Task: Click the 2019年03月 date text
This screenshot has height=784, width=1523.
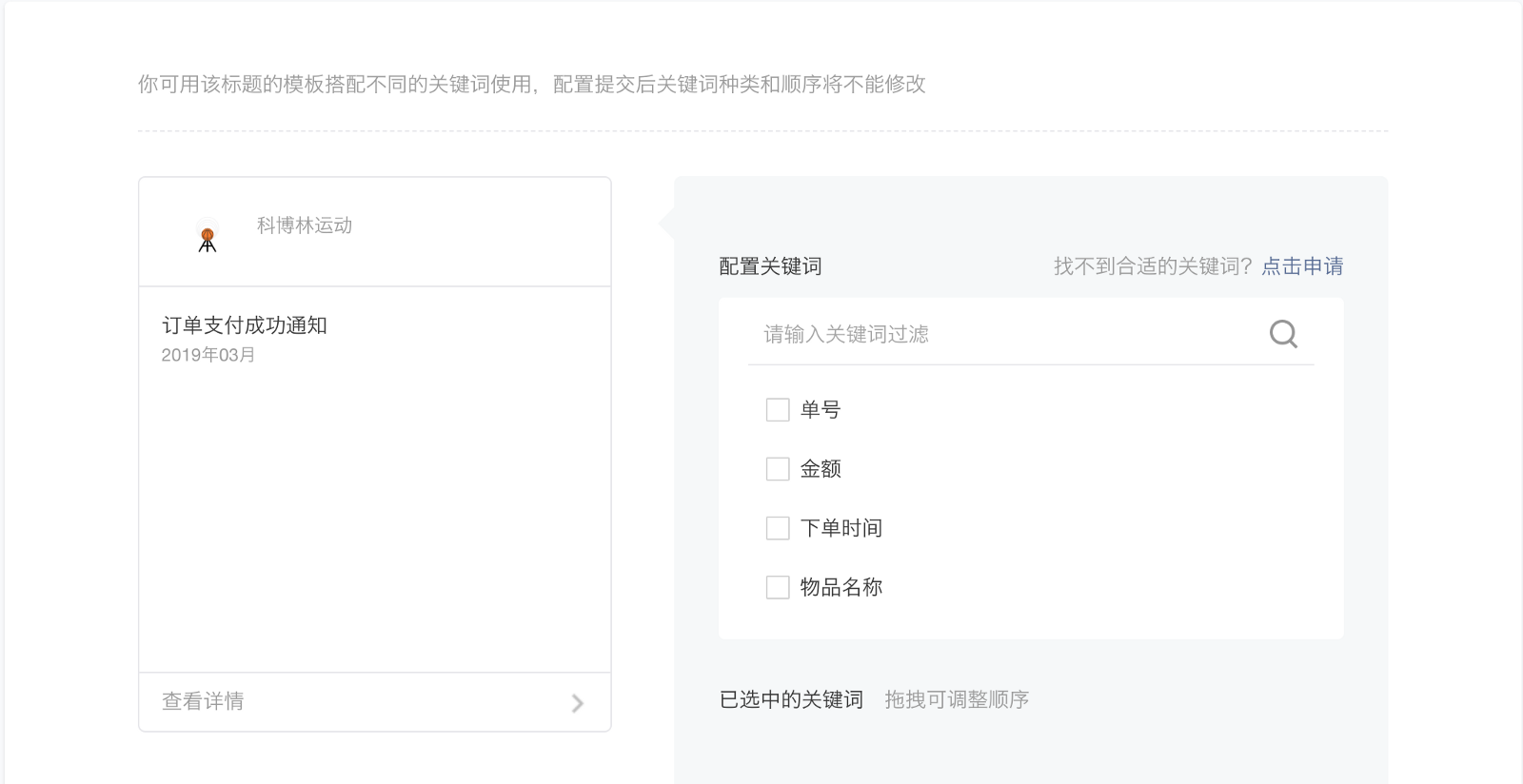Action: [208, 355]
